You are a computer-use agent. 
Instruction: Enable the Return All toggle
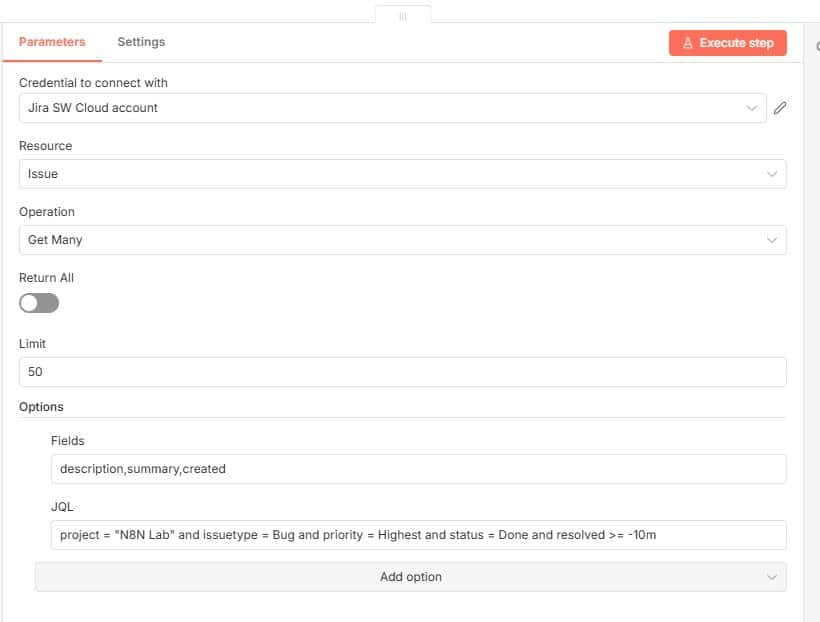coord(38,302)
